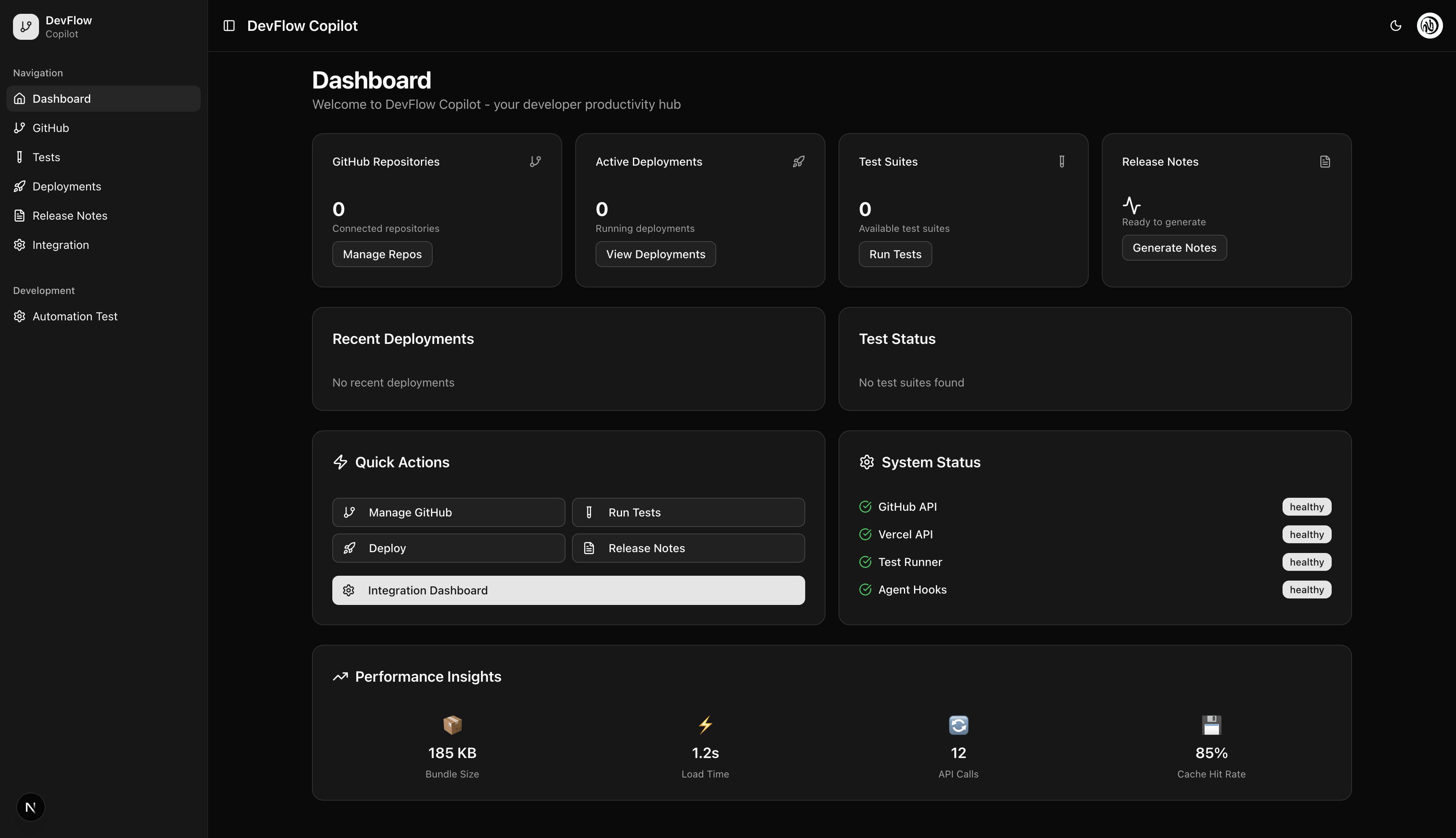Go to Deployments in the sidebar

[x=67, y=186]
